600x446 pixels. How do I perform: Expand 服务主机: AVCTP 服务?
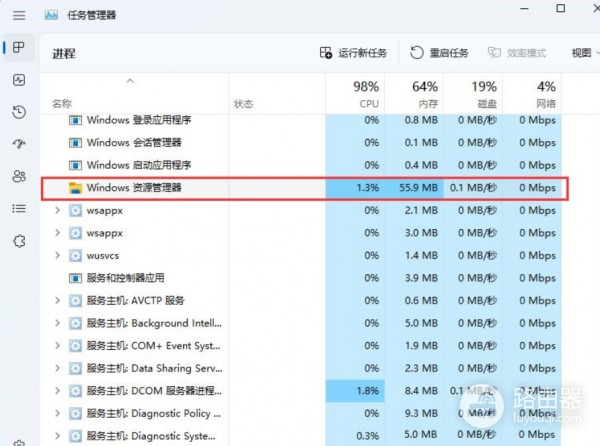coord(57,301)
